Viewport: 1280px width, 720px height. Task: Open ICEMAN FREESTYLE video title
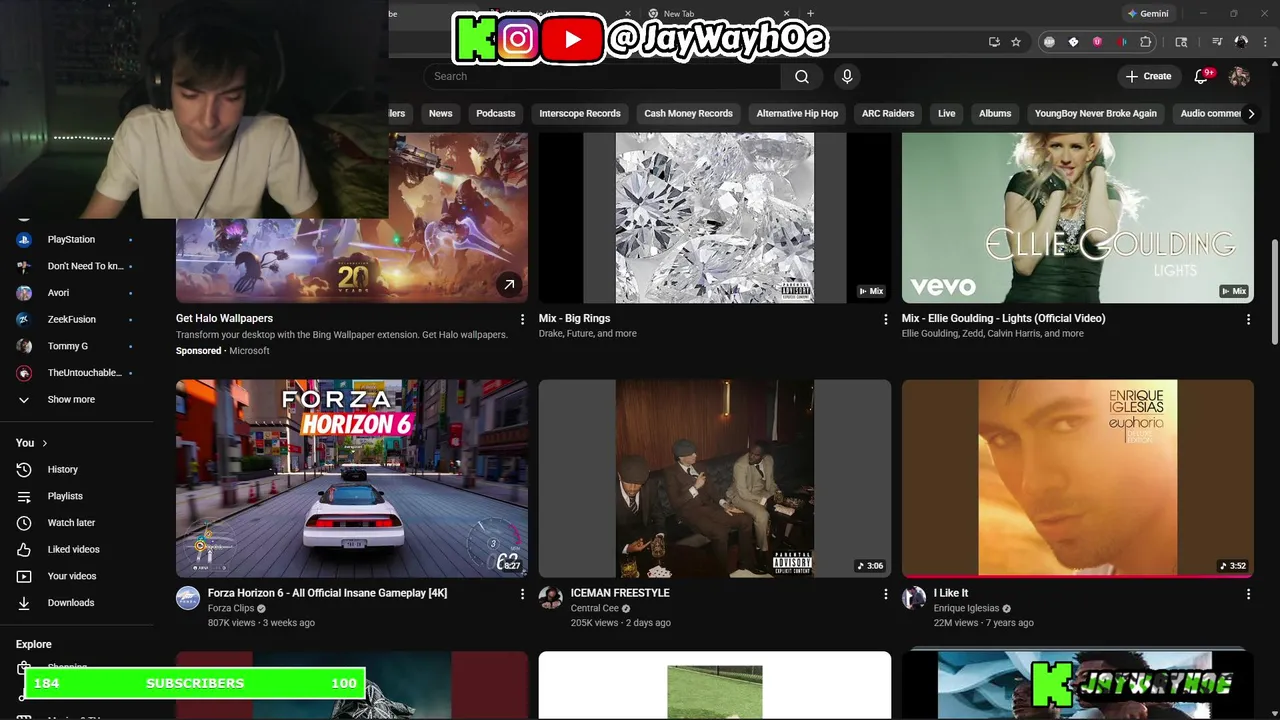[x=620, y=593]
